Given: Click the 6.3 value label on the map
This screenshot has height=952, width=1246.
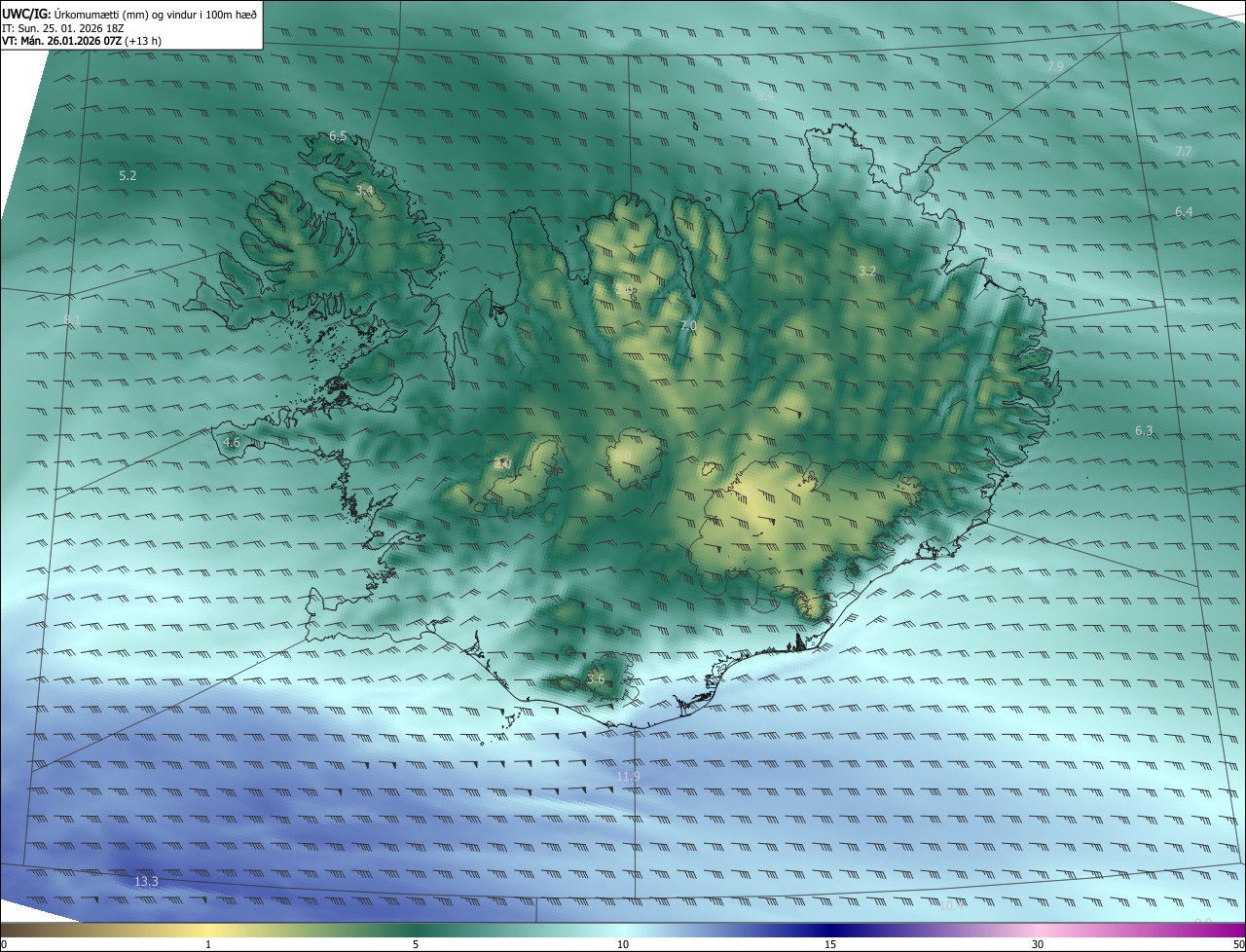Looking at the screenshot, I should pos(1144,430).
